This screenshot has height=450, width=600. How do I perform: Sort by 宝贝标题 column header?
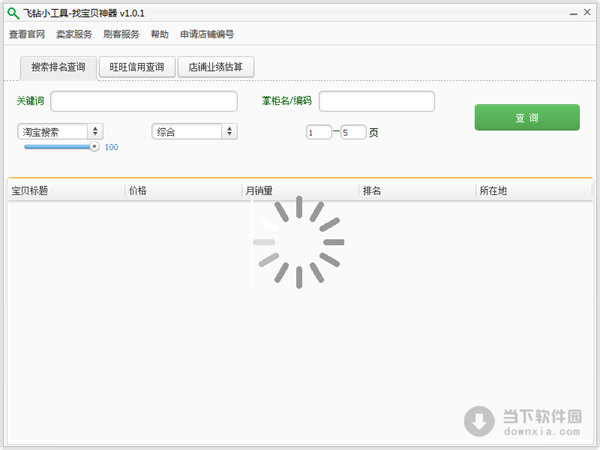click(67, 191)
